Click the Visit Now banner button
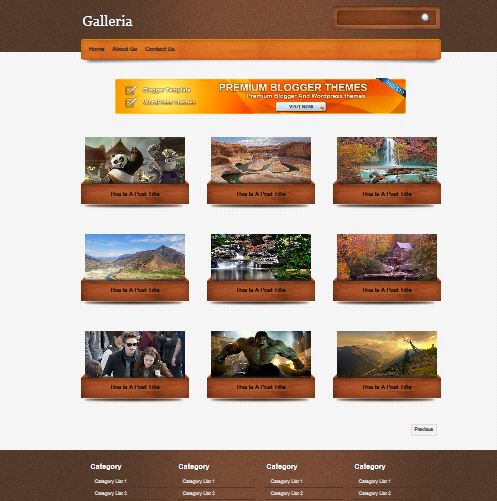 point(301,107)
